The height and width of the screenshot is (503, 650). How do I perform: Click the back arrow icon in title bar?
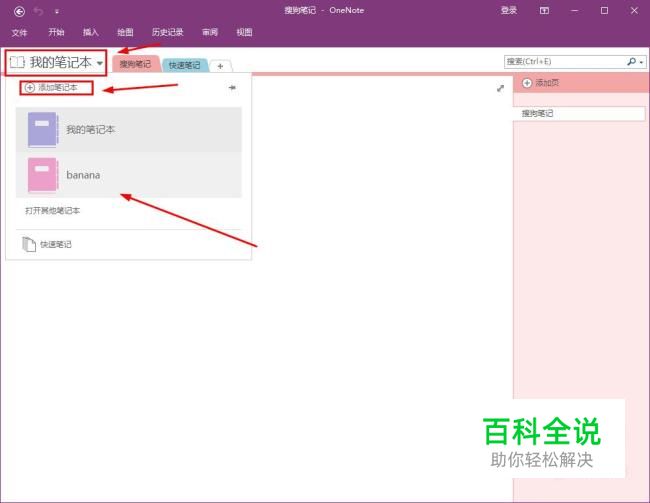[x=19, y=12]
